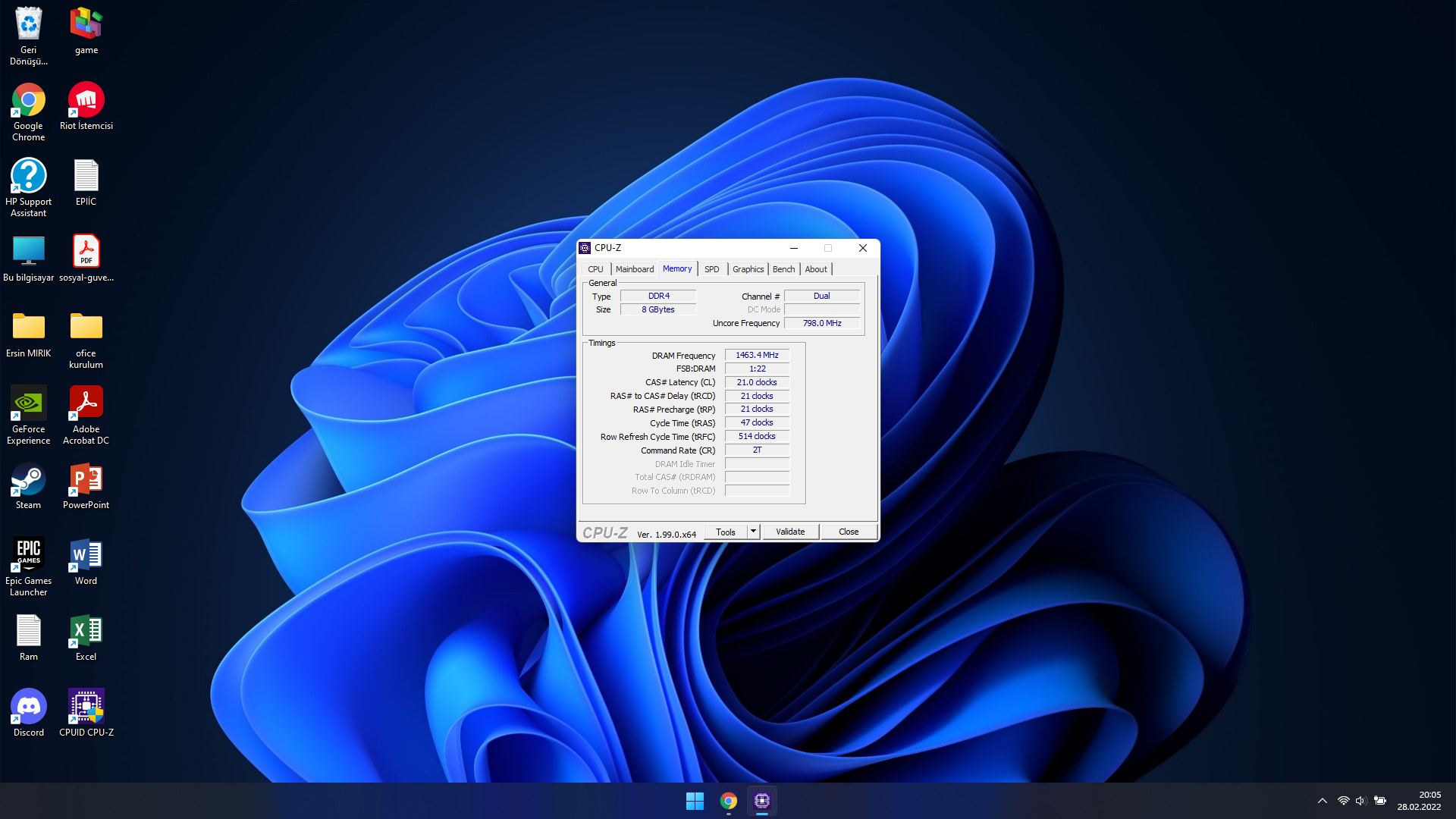Launch Steam from the desktop
Screen dimensions: 1456x819
[x=28, y=481]
